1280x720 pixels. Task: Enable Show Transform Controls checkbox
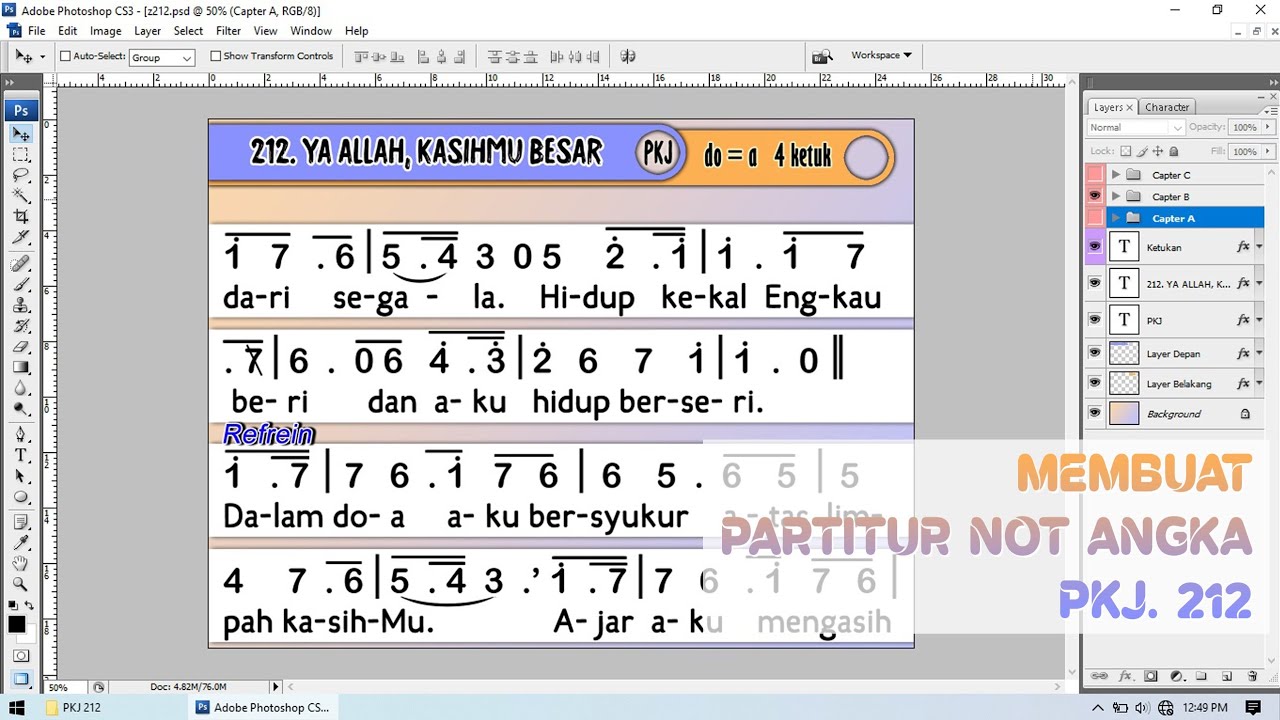pos(215,57)
